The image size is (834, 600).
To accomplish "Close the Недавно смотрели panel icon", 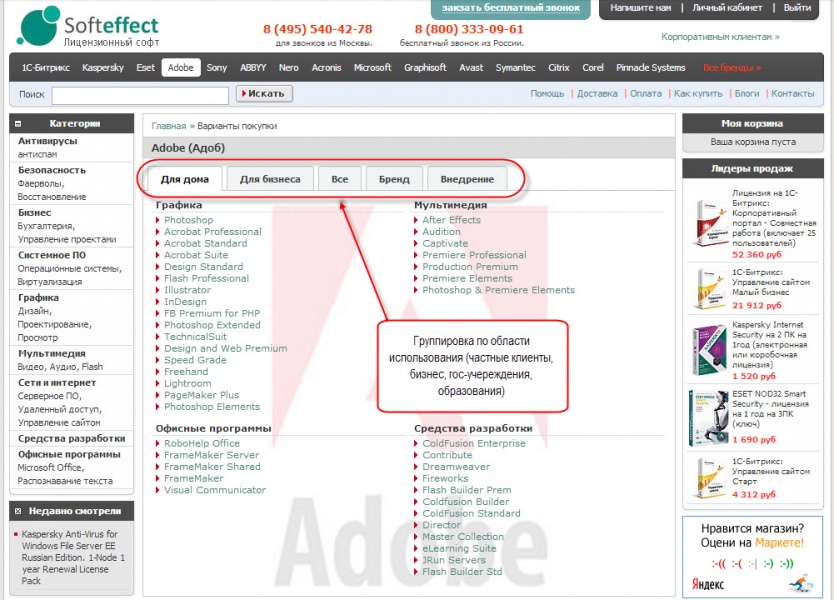I will coord(18,511).
